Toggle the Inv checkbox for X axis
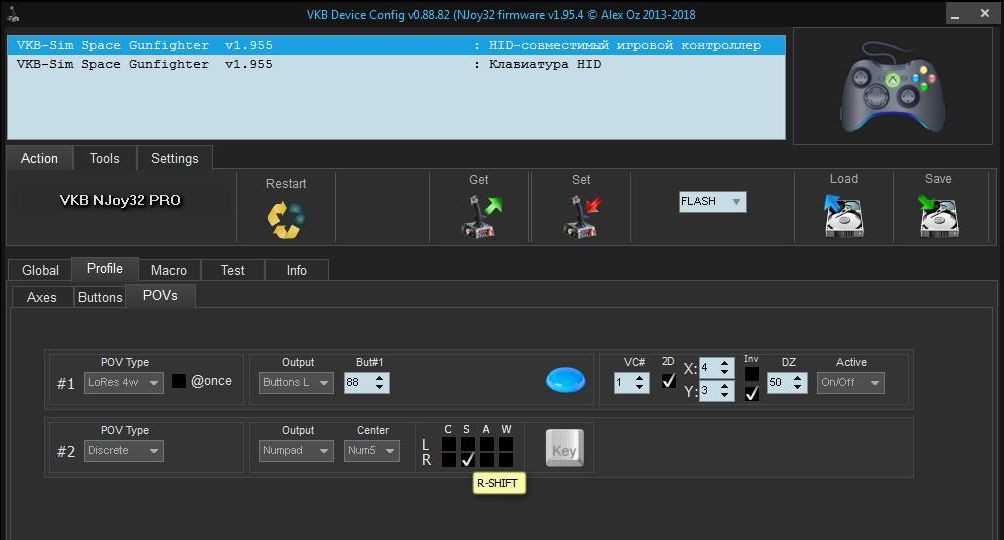The width and height of the screenshot is (1004, 540). (x=752, y=373)
